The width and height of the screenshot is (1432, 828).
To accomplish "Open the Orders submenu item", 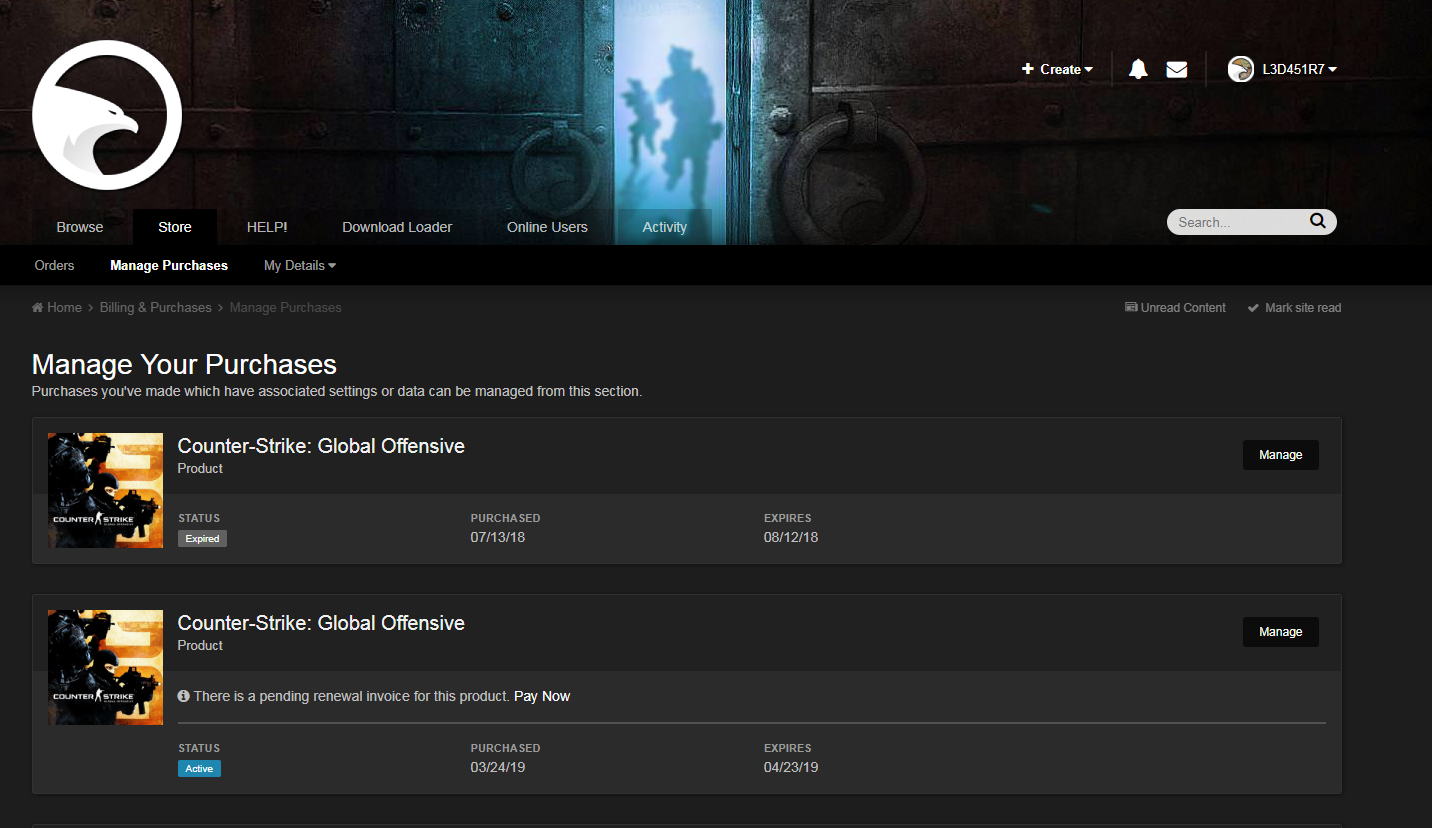I will pyautogui.click(x=54, y=265).
